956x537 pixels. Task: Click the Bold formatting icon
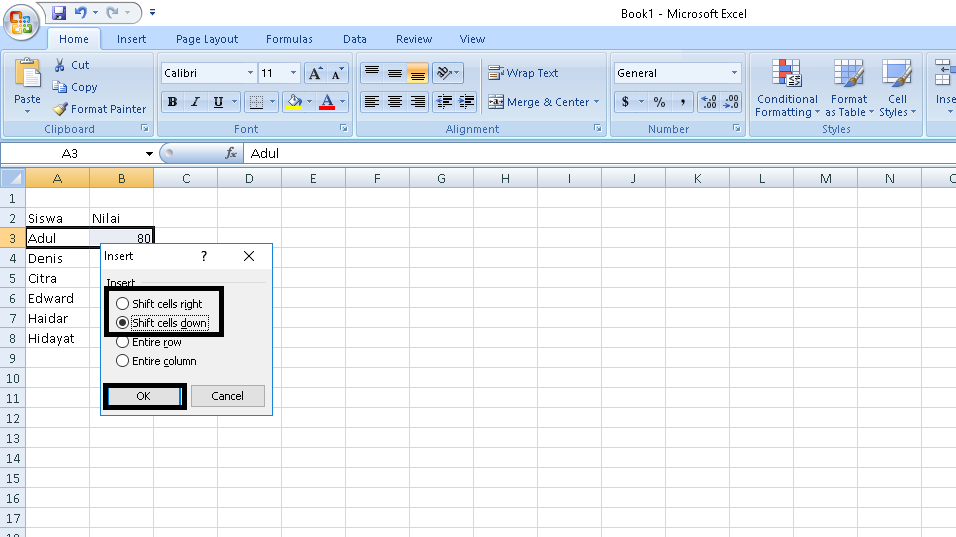tap(172, 102)
